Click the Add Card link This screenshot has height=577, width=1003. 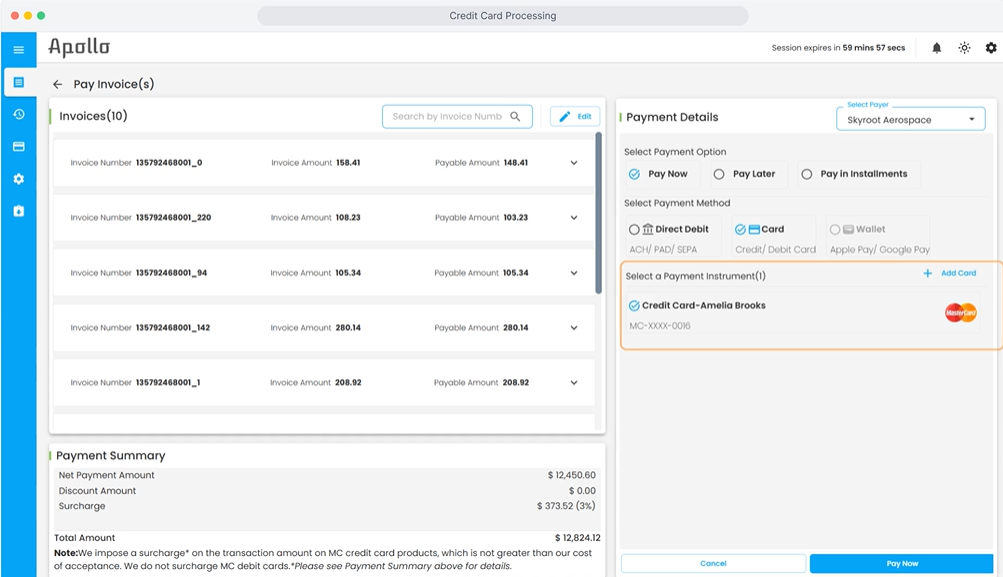(950, 273)
